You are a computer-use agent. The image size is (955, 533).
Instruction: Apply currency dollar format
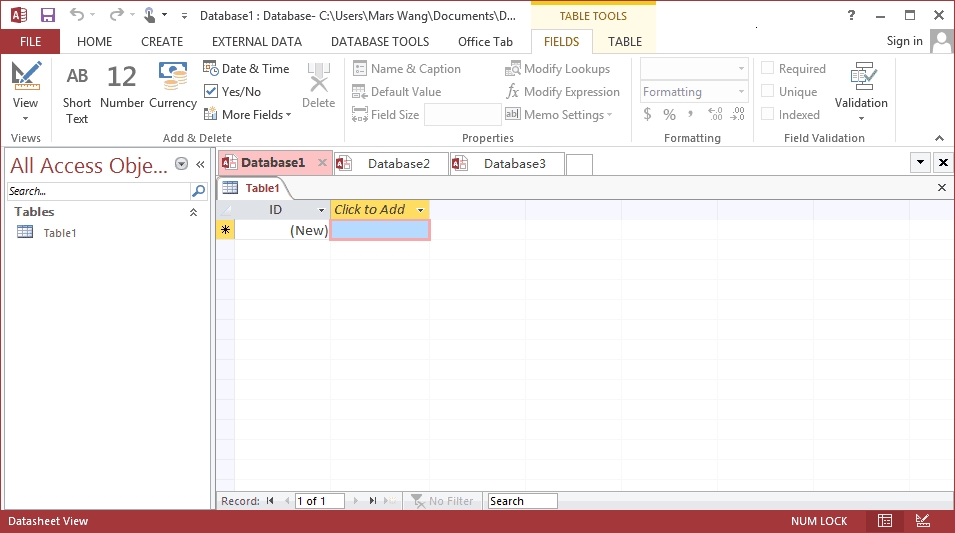pyautogui.click(x=647, y=114)
